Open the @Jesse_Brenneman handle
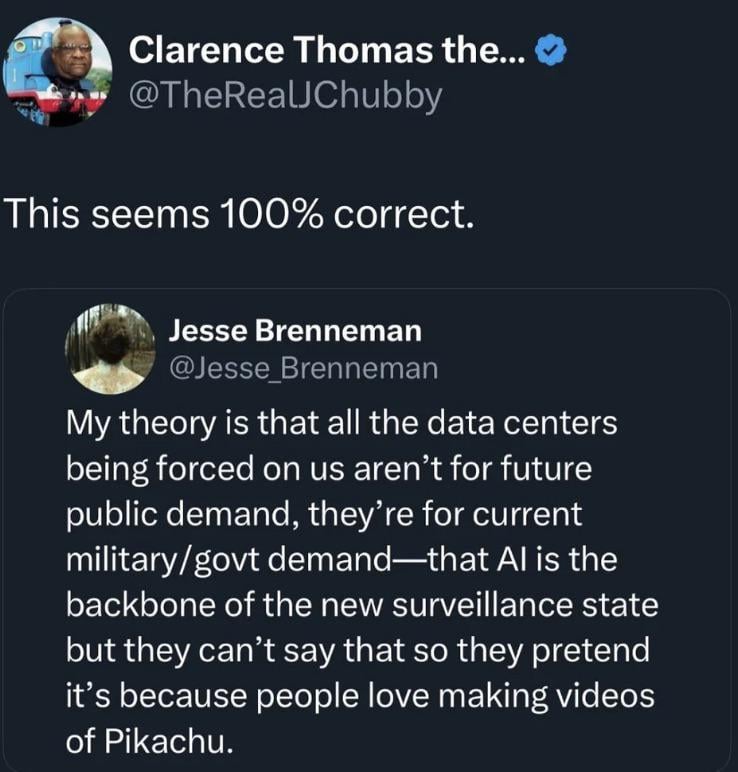The width and height of the screenshot is (738, 772). coord(303,368)
